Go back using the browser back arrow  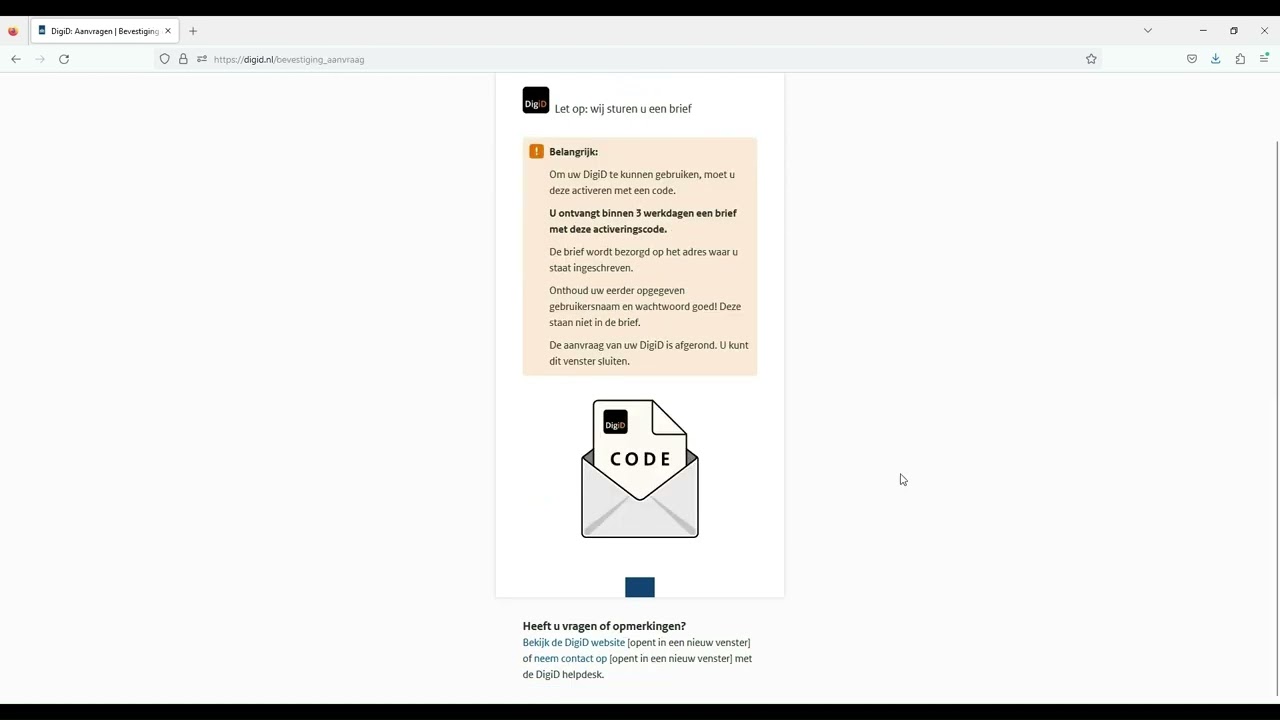[x=16, y=59]
